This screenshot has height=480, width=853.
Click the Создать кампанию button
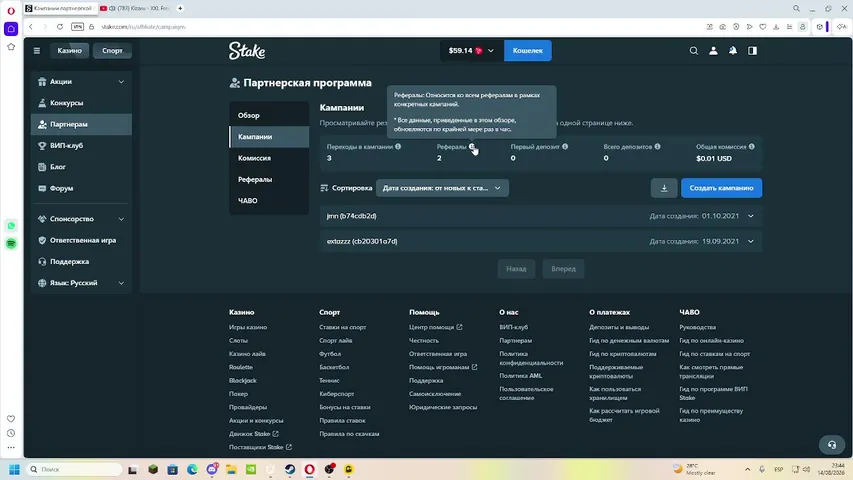(721, 188)
